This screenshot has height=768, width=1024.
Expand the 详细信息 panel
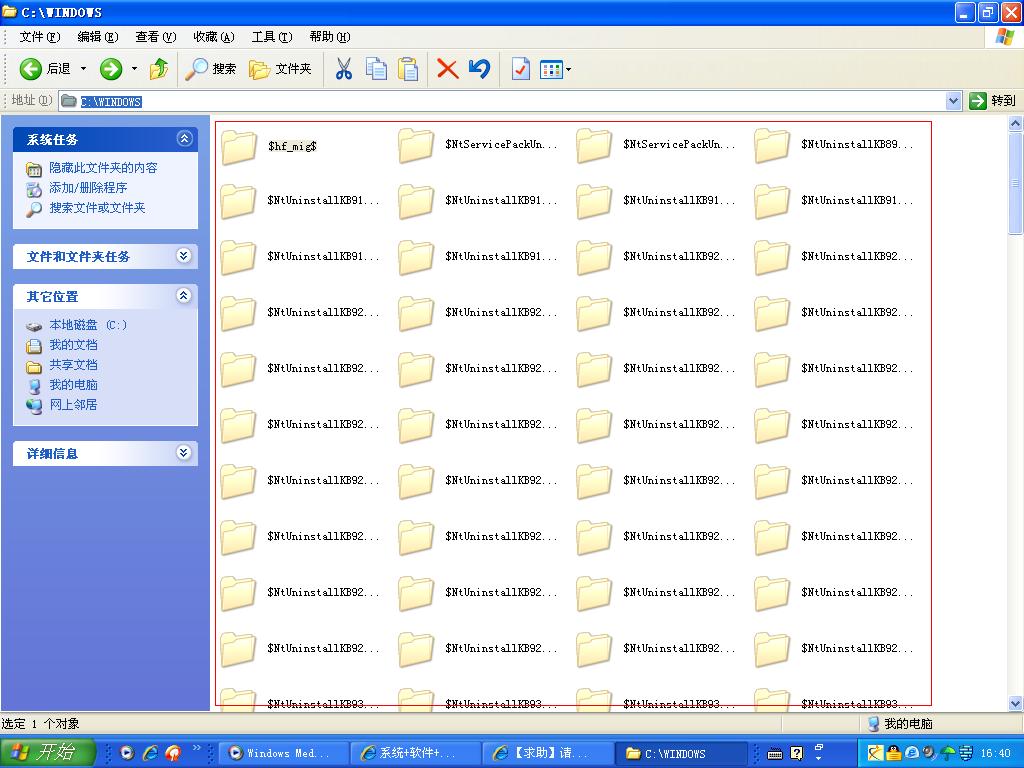[183, 453]
